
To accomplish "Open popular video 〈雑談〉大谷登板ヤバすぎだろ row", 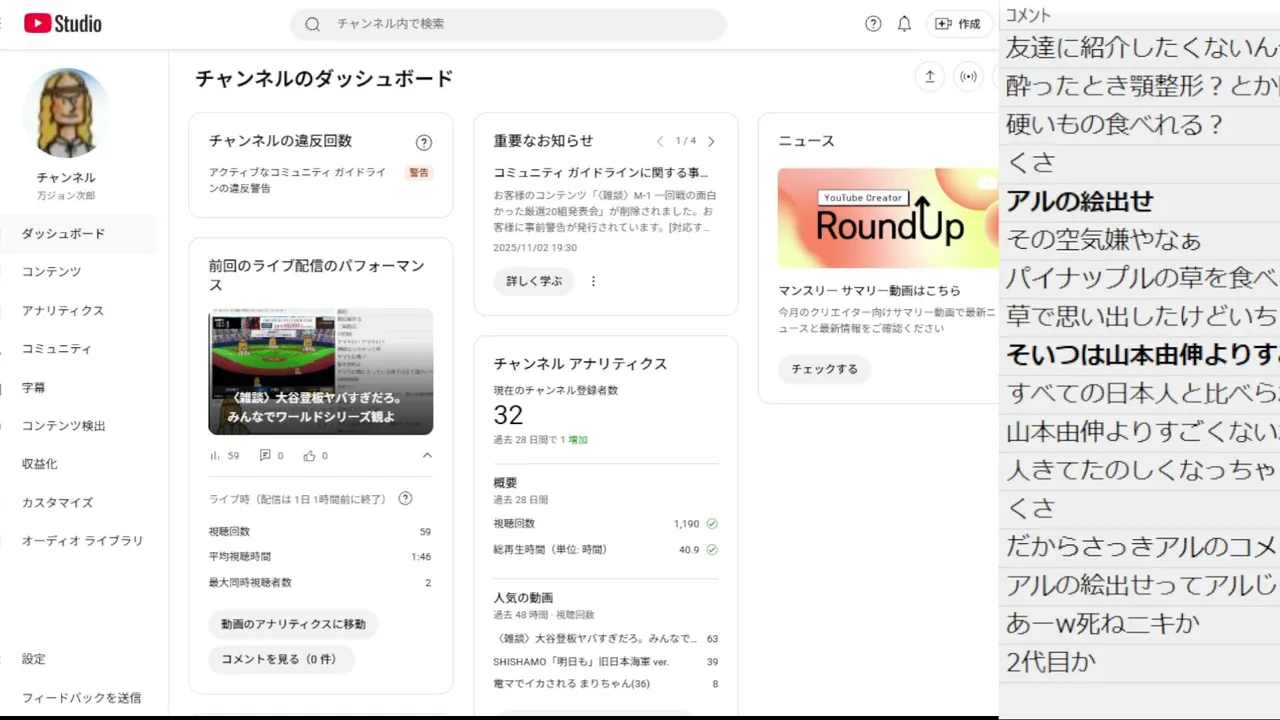I will 606,638.
